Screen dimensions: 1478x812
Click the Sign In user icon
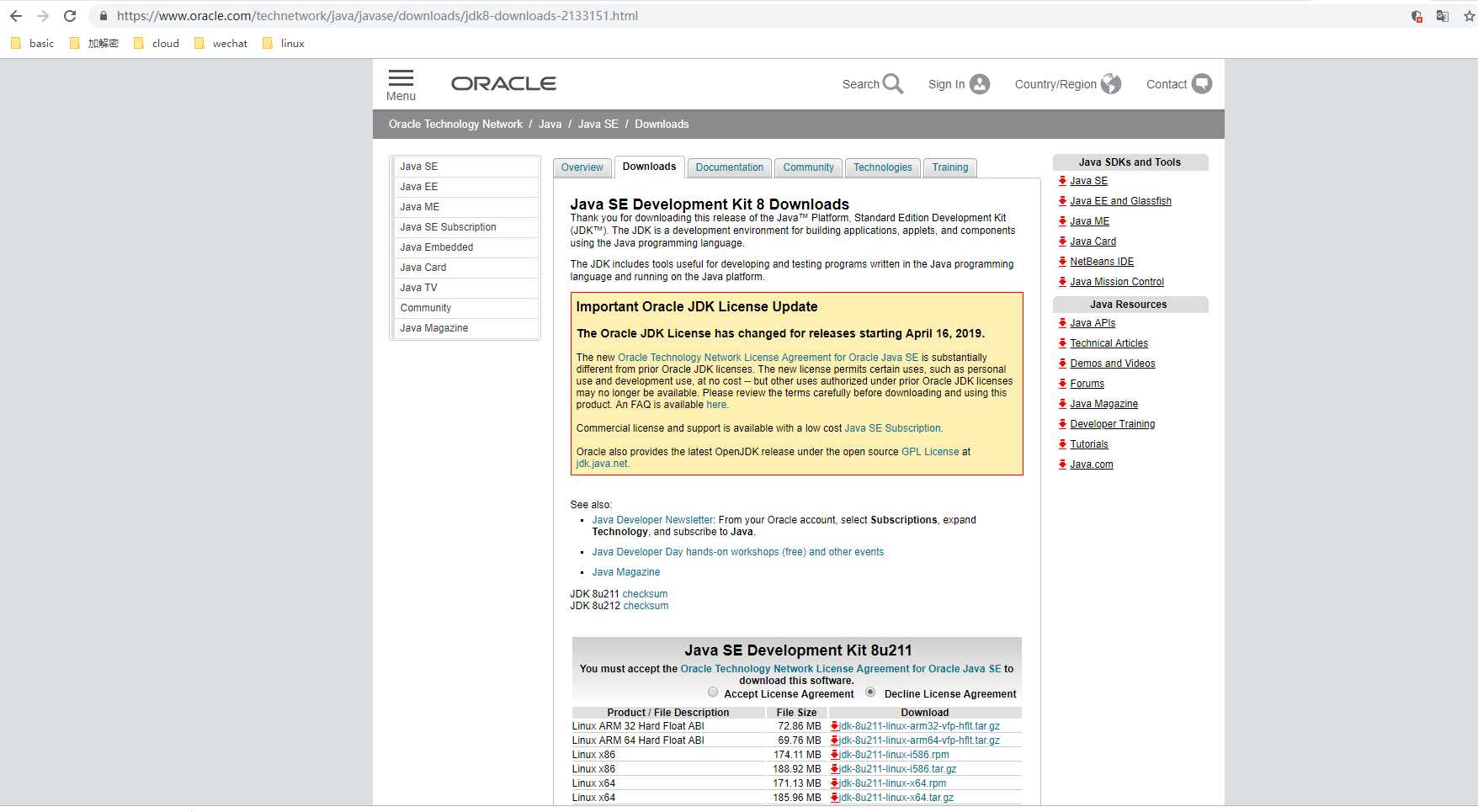click(980, 84)
